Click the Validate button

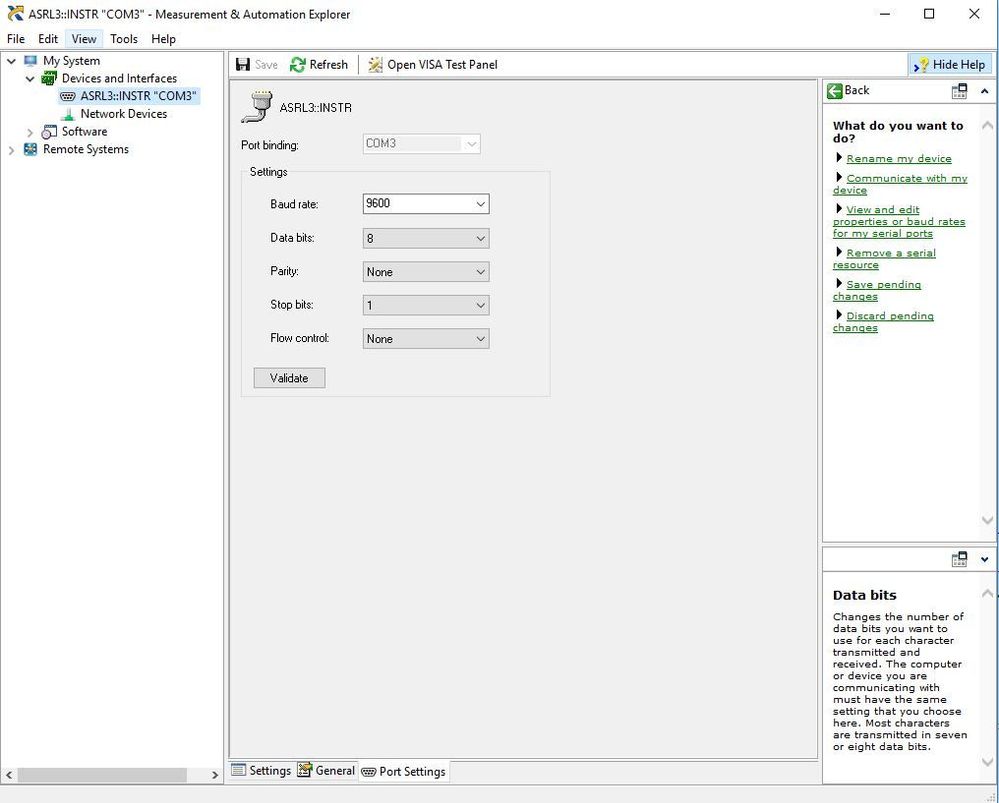coord(289,378)
